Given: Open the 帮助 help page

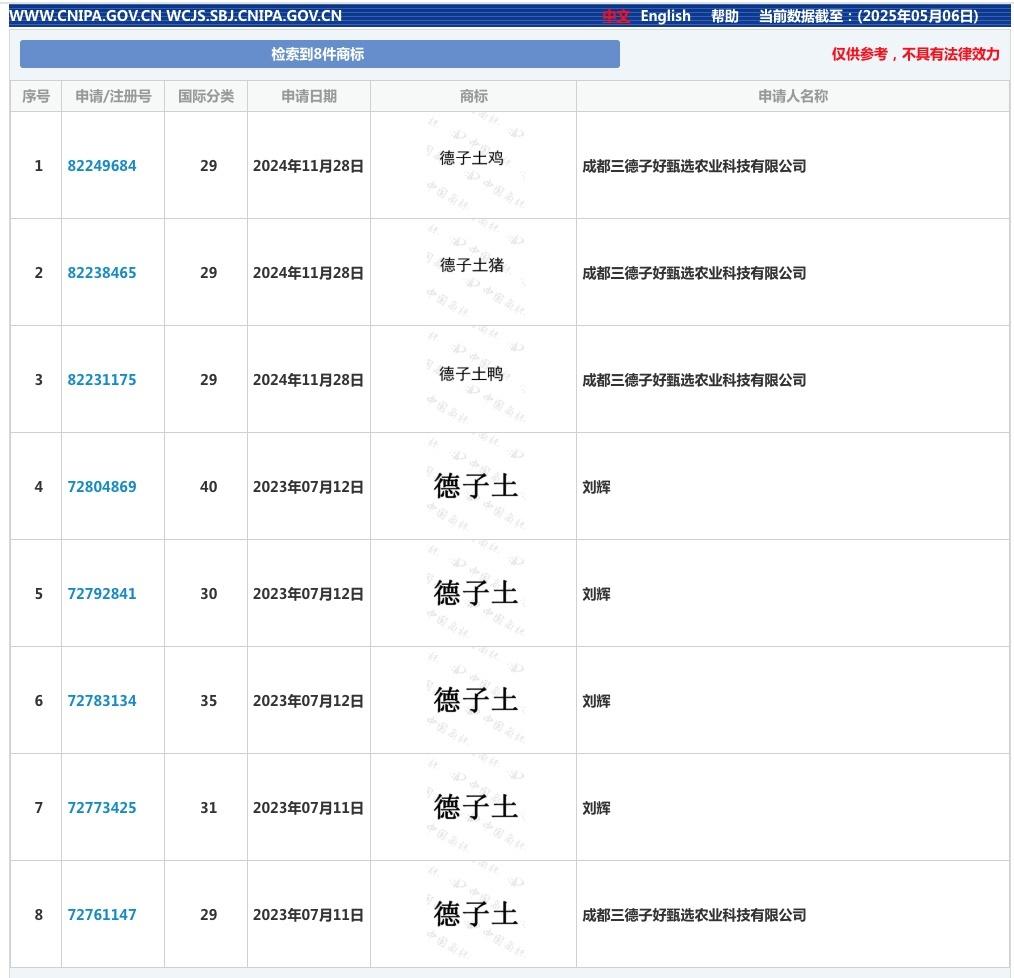Looking at the screenshot, I should pos(724,16).
